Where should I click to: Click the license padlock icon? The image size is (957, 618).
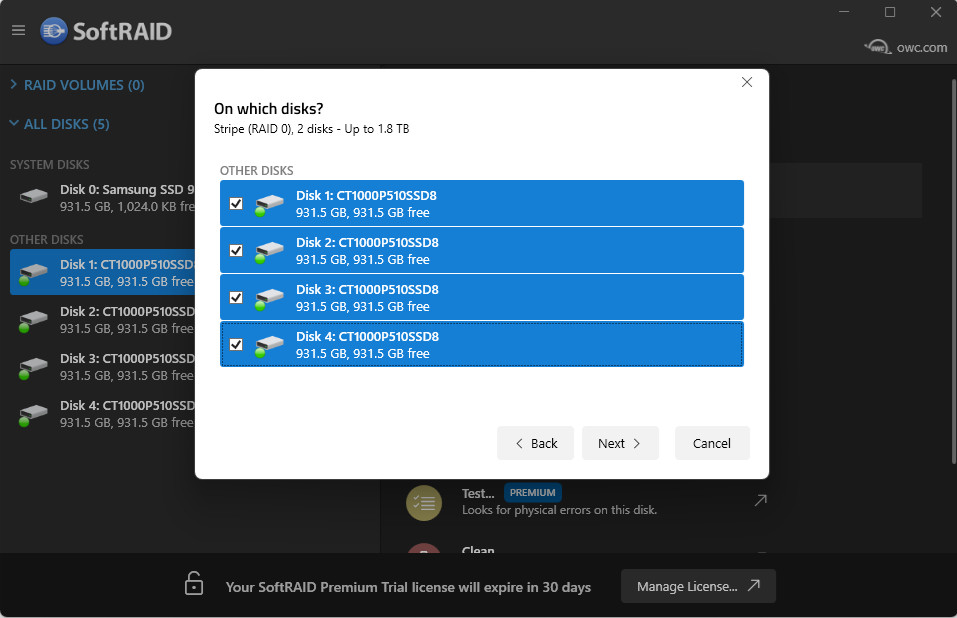pyautogui.click(x=194, y=583)
